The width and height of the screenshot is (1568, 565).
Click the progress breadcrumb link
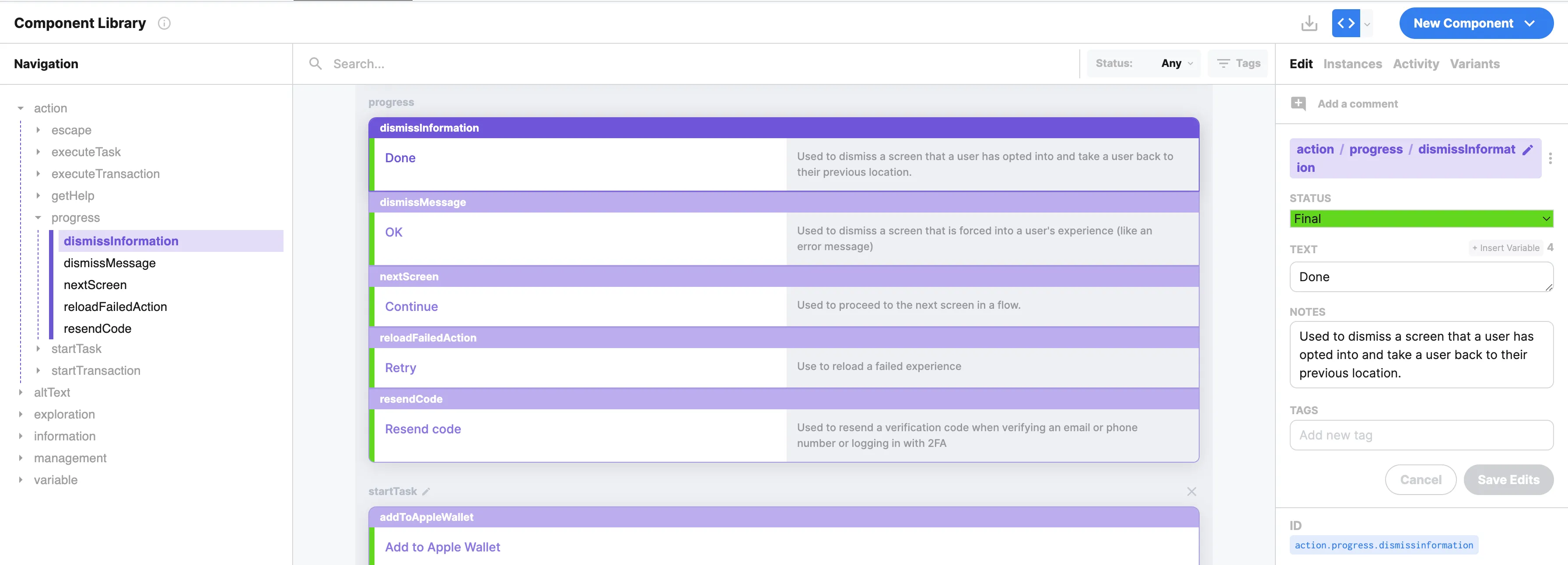point(1375,150)
